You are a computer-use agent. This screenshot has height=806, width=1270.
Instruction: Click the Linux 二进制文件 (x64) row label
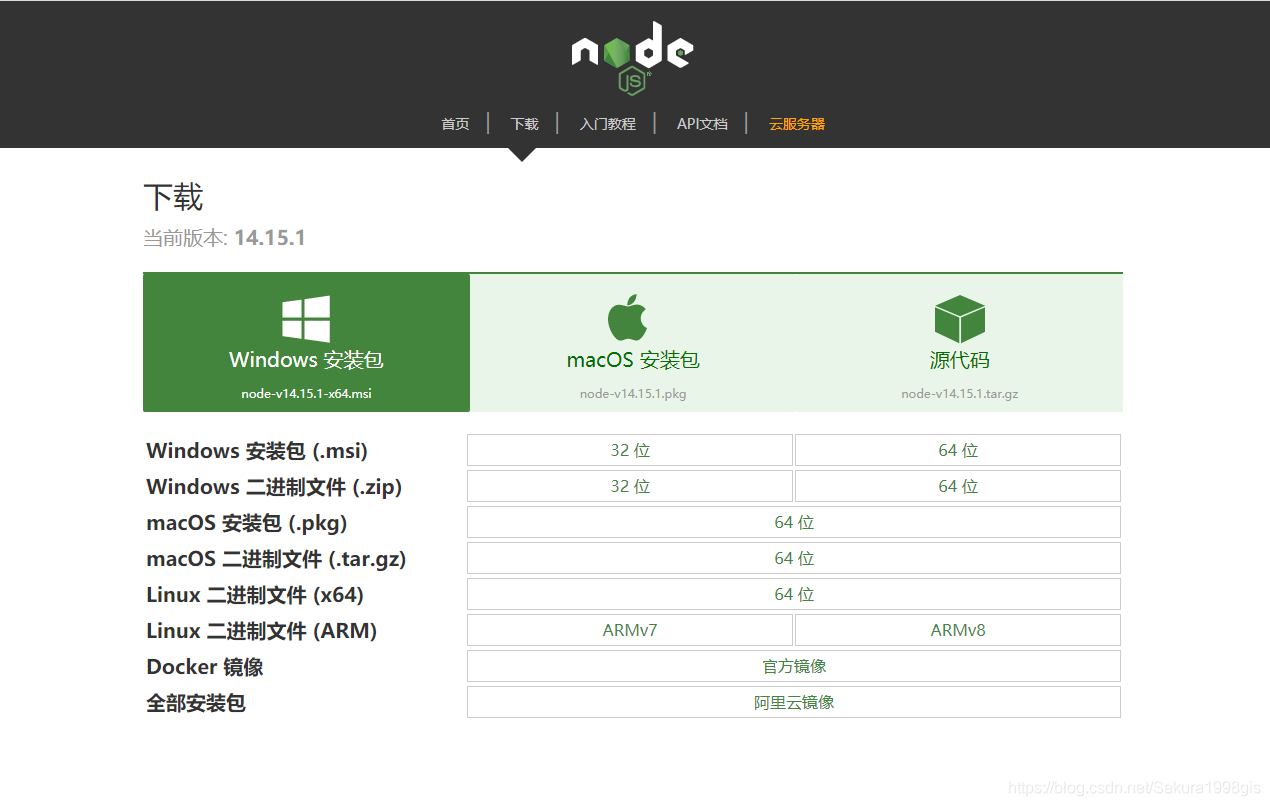tap(255, 595)
